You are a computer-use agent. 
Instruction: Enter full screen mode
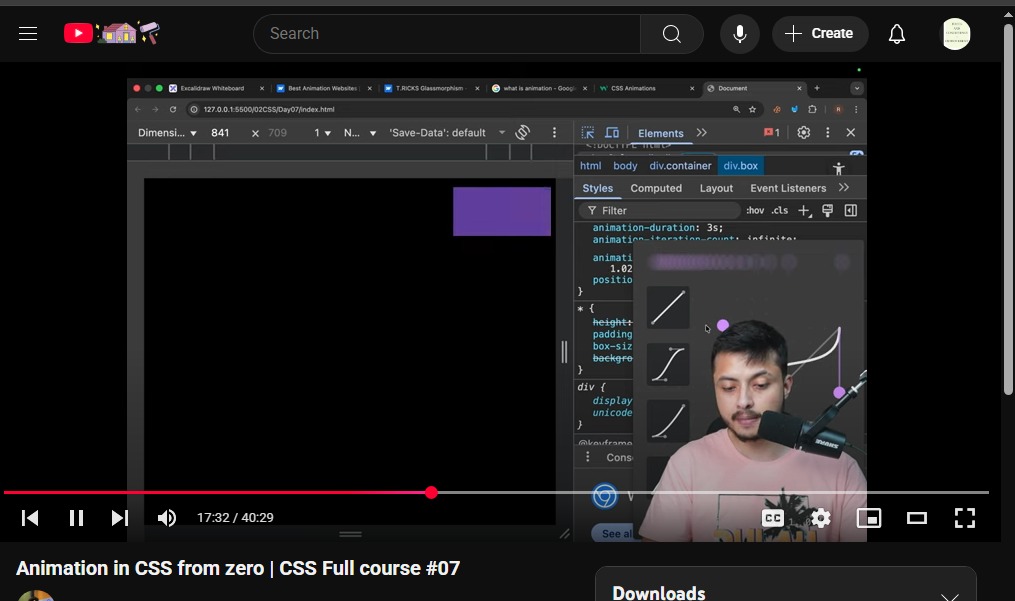(965, 518)
